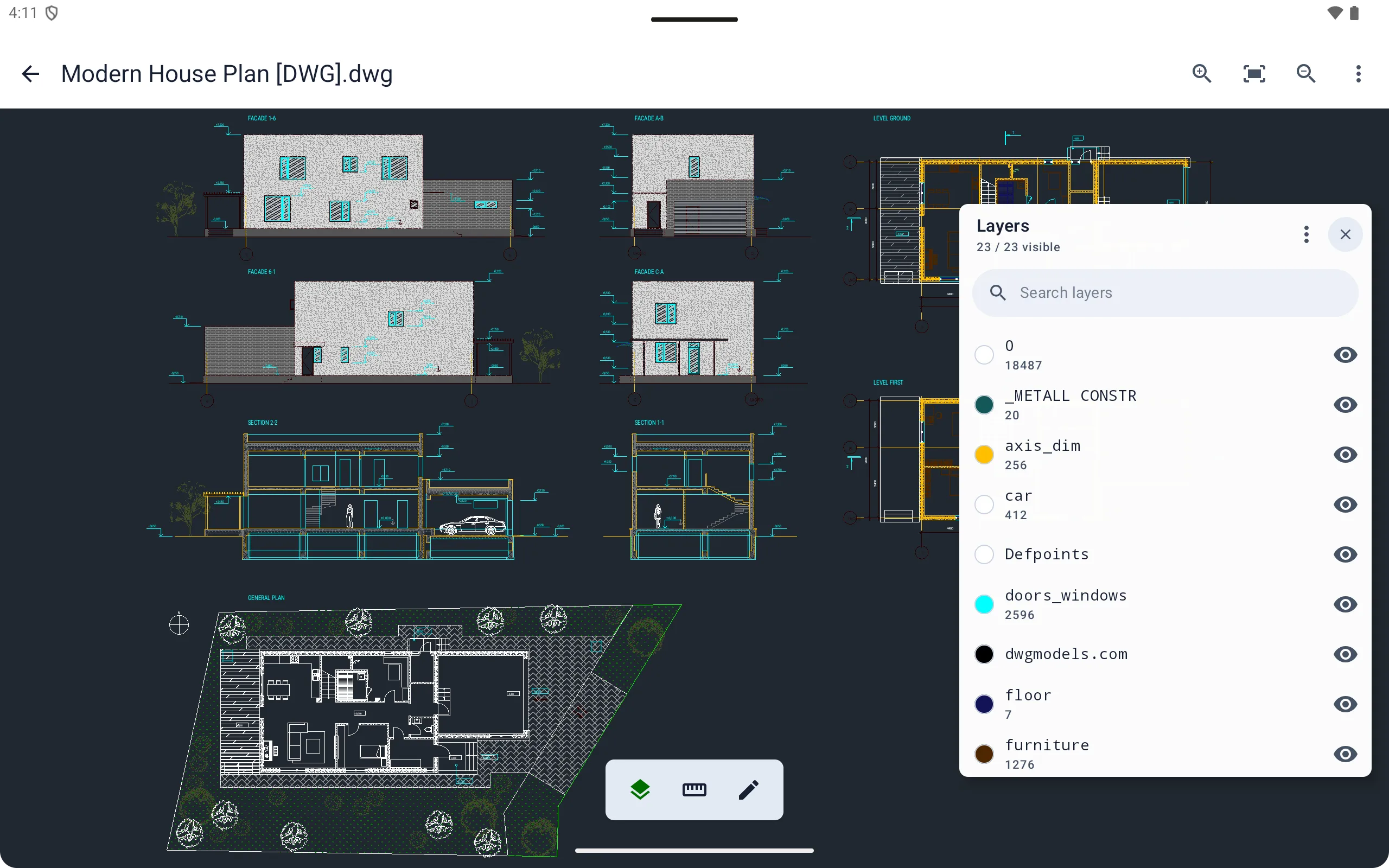The image size is (1389, 868).
Task: Hide the furniture layer
Action: click(x=1345, y=754)
